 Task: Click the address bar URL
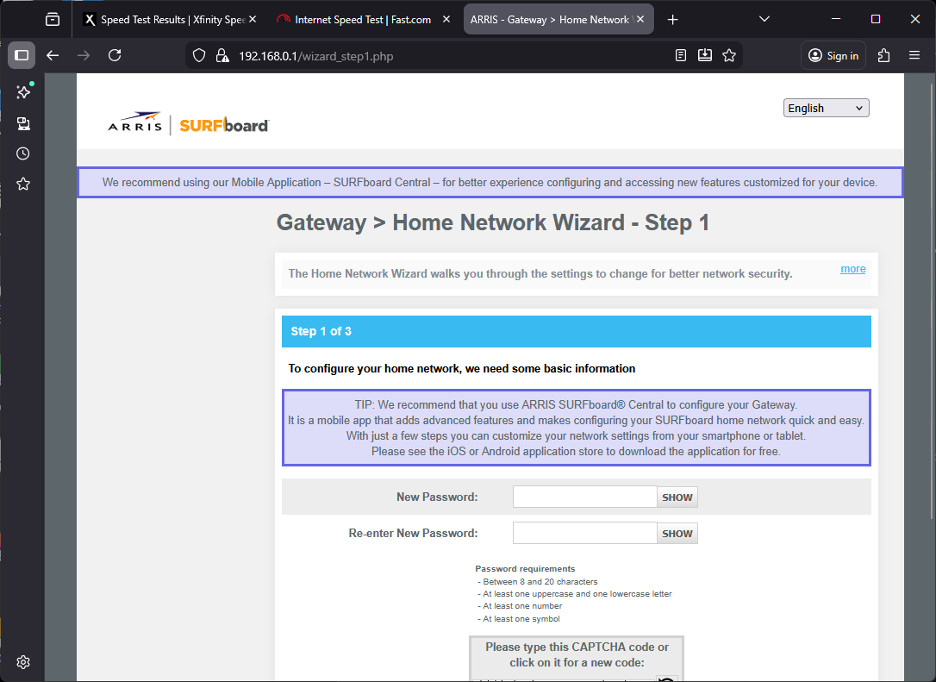point(316,56)
